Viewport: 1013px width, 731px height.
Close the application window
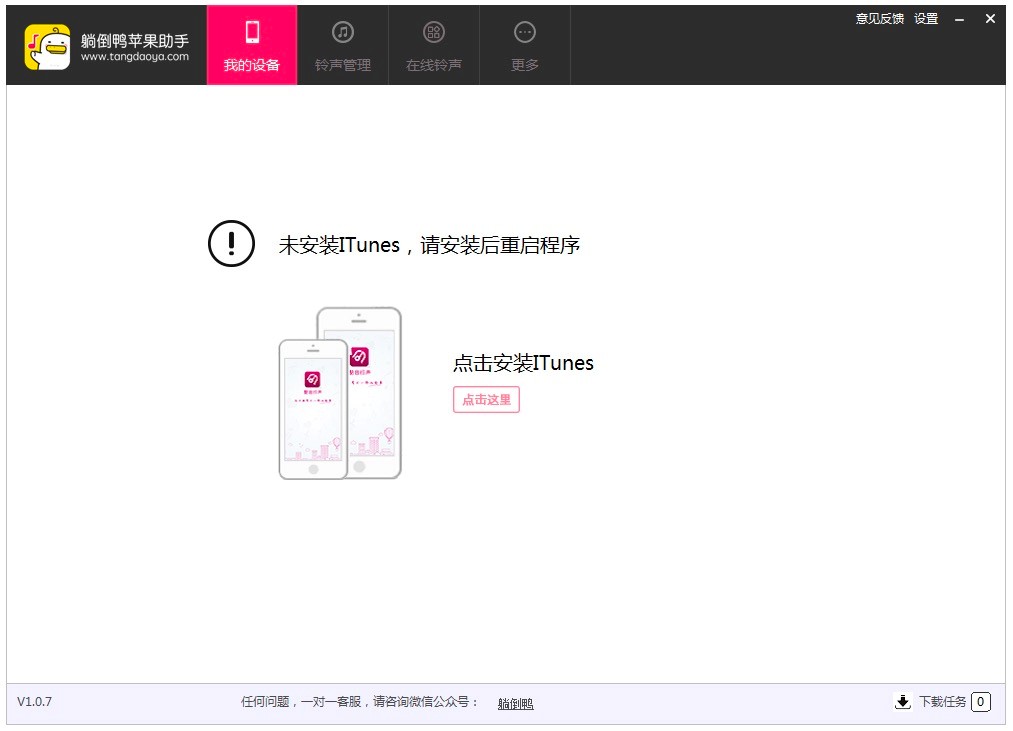pyautogui.click(x=990, y=19)
